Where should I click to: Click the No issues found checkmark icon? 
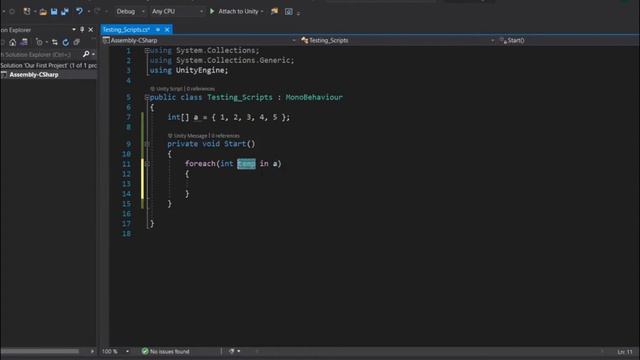(x=145, y=351)
